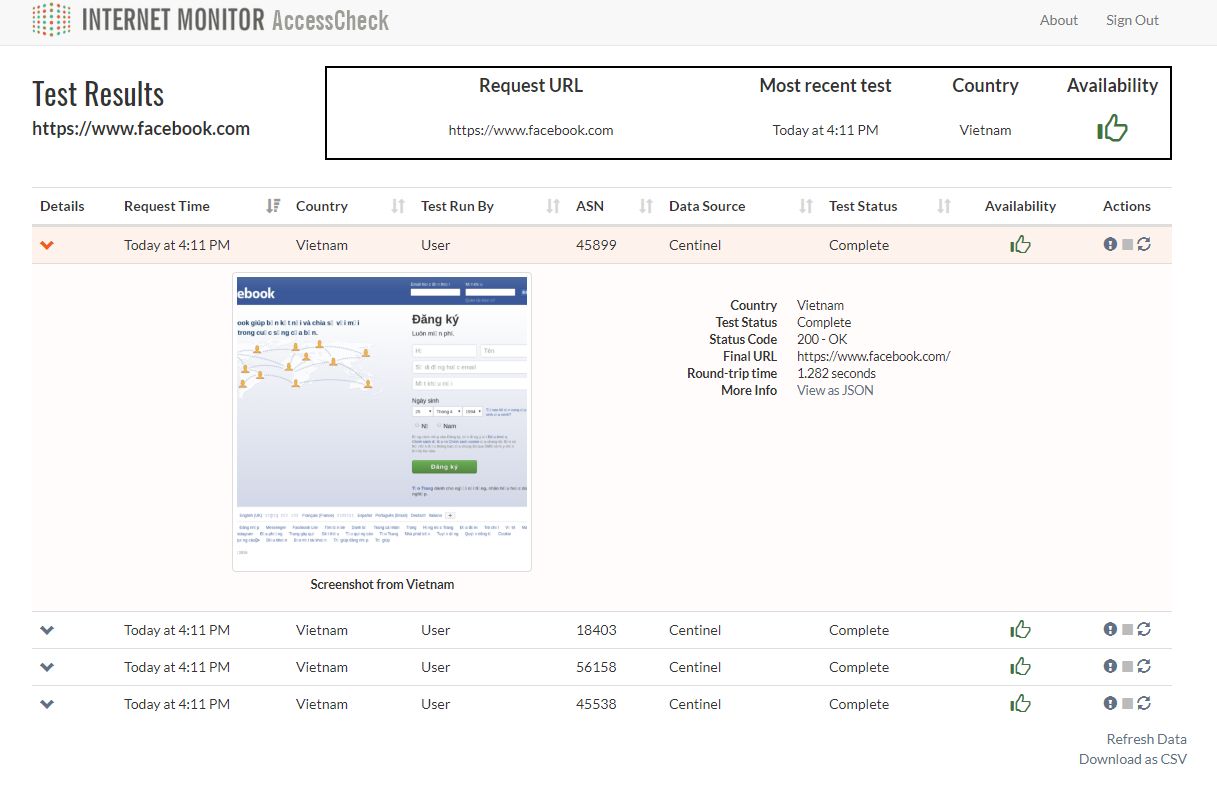Click Download as CSV link
1217x792 pixels.
1133,759
